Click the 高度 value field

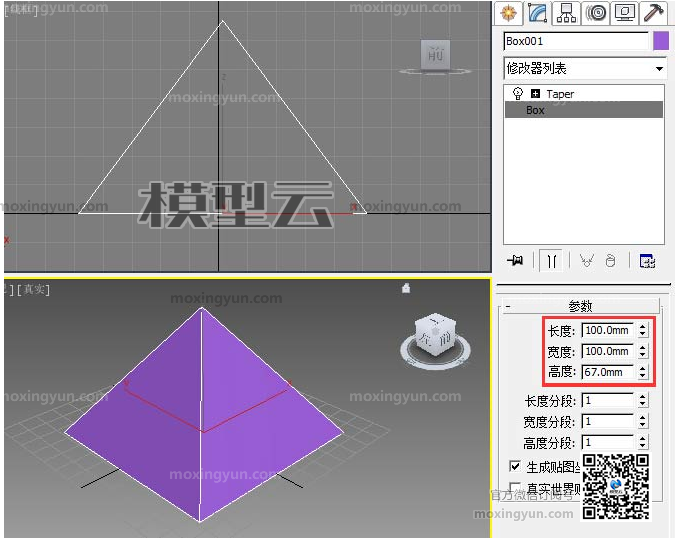[607, 372]
